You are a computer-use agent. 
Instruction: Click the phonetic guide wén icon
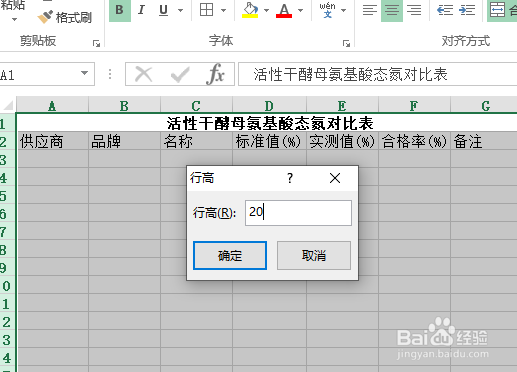pos(327,10)
